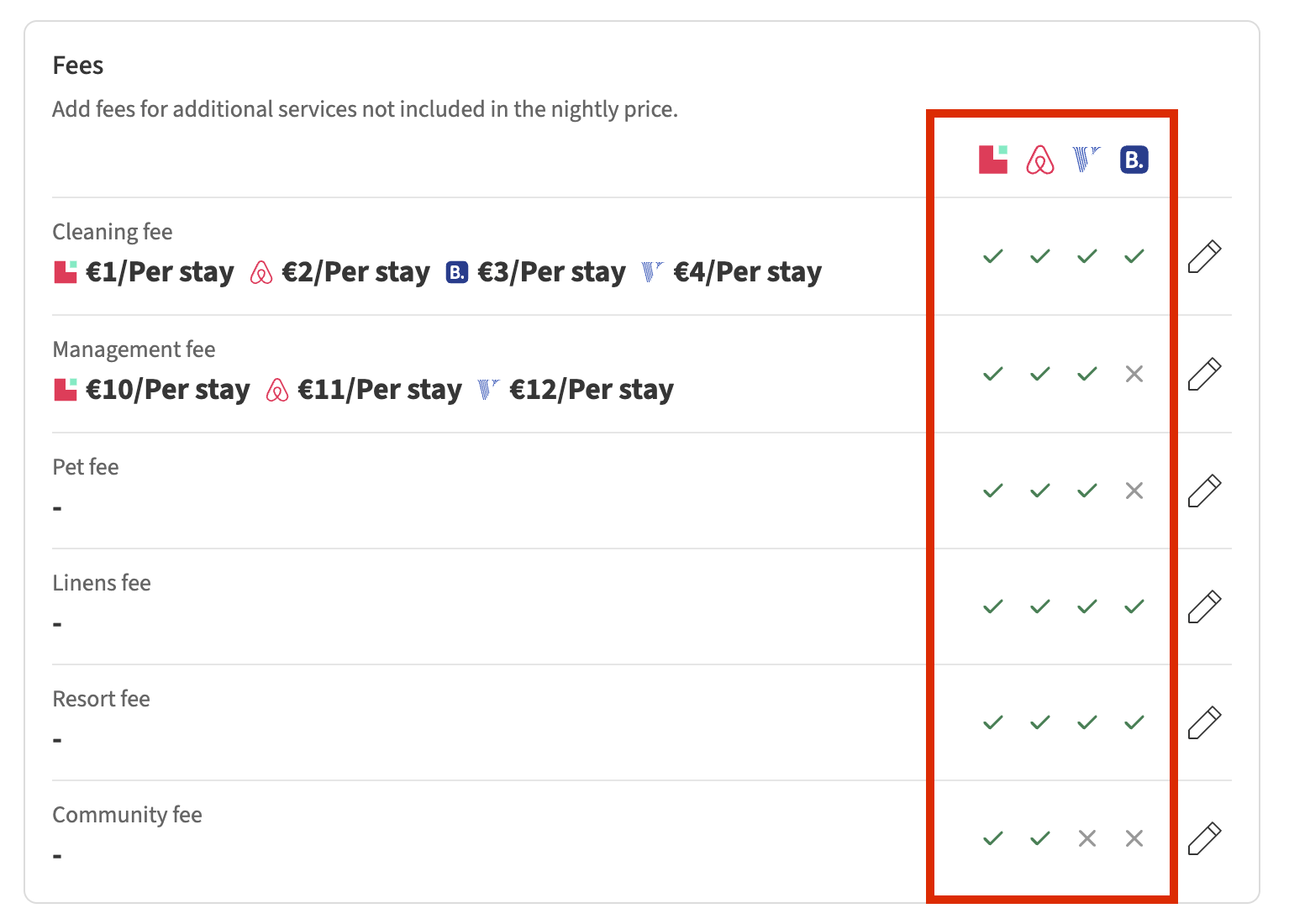Click the Linens fee edit pencil
1289x924 pixels.
coord(1204,606)
